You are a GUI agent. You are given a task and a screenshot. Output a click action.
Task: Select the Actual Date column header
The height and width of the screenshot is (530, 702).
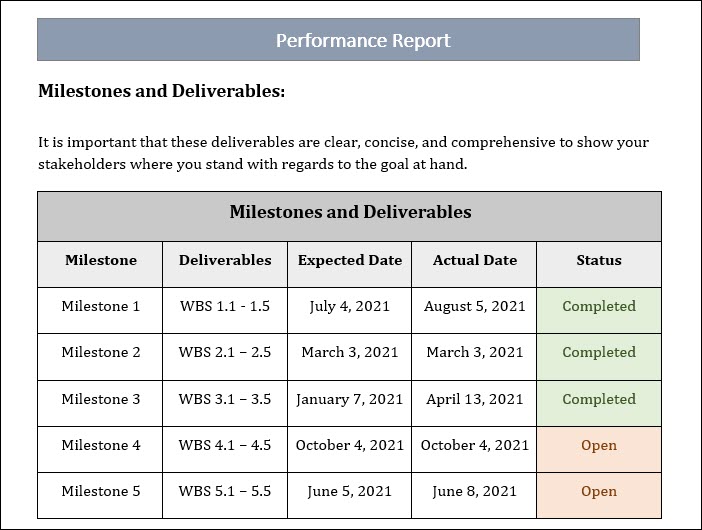(474, 264)
